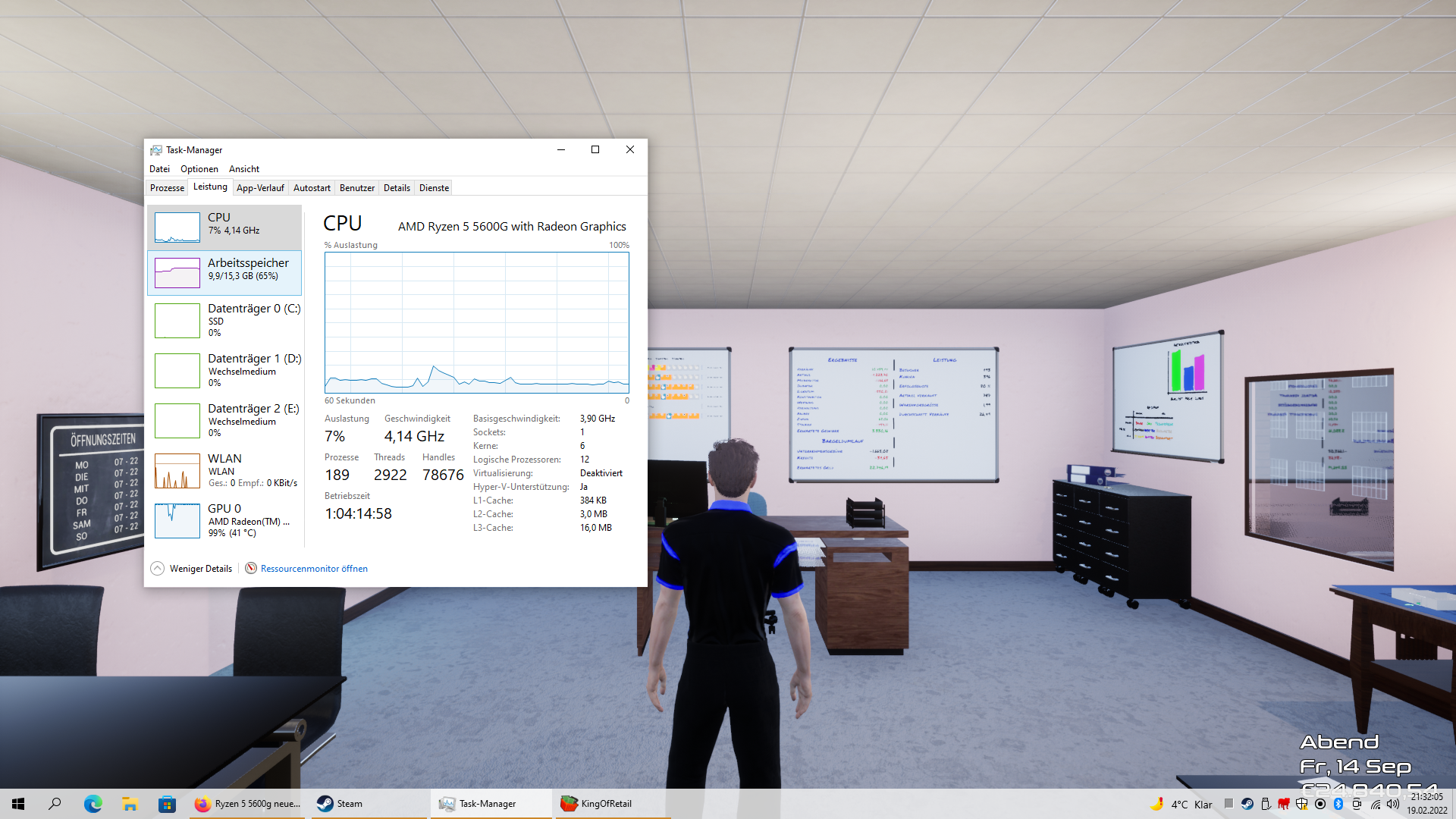
Task: Open Arbeitsspeicher memory panel
Action: pyautogui.click(x=224, y=272)
